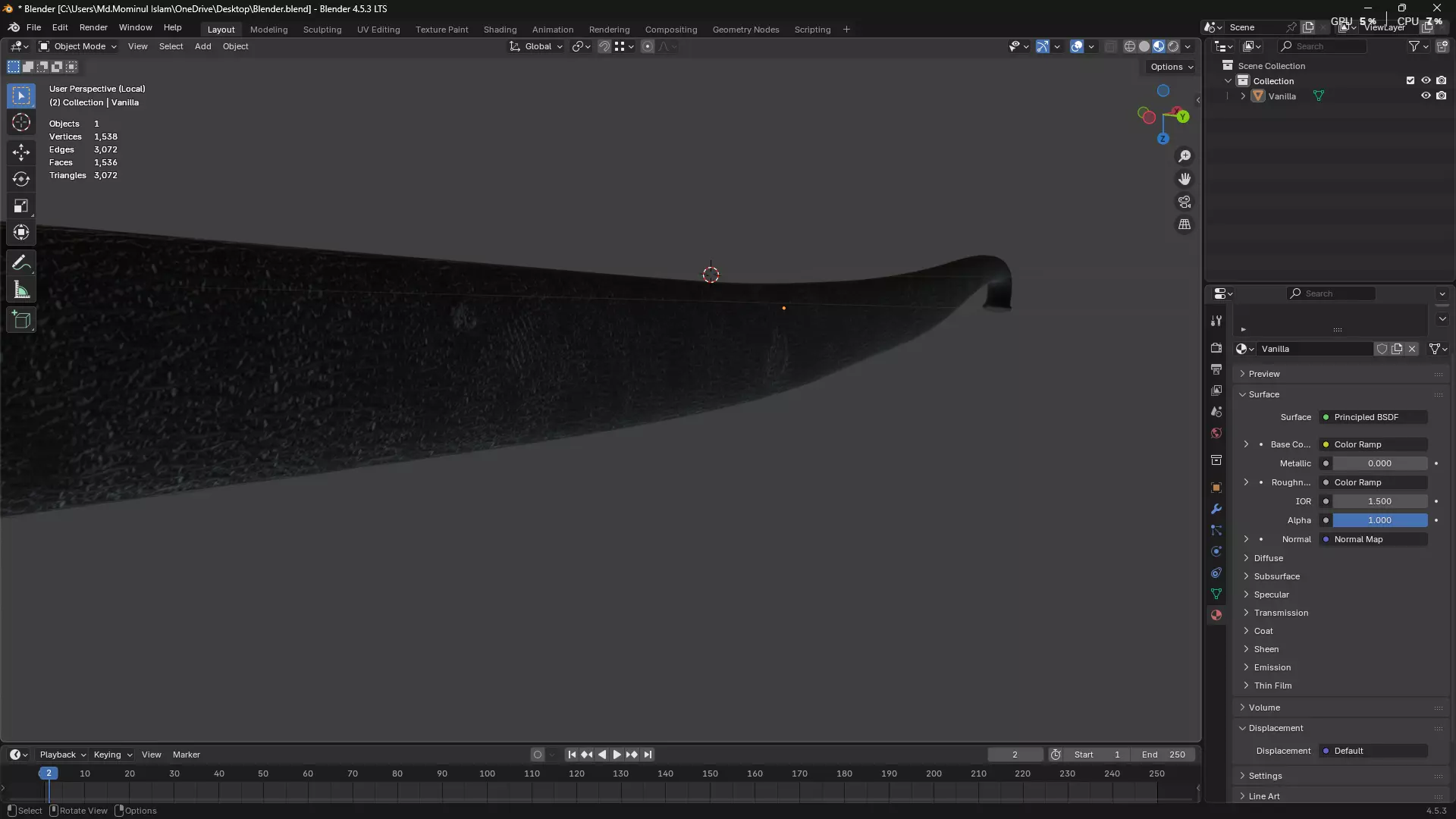
Task: Switch perspective/orthographic view icon
Action: click(1185, 224)
